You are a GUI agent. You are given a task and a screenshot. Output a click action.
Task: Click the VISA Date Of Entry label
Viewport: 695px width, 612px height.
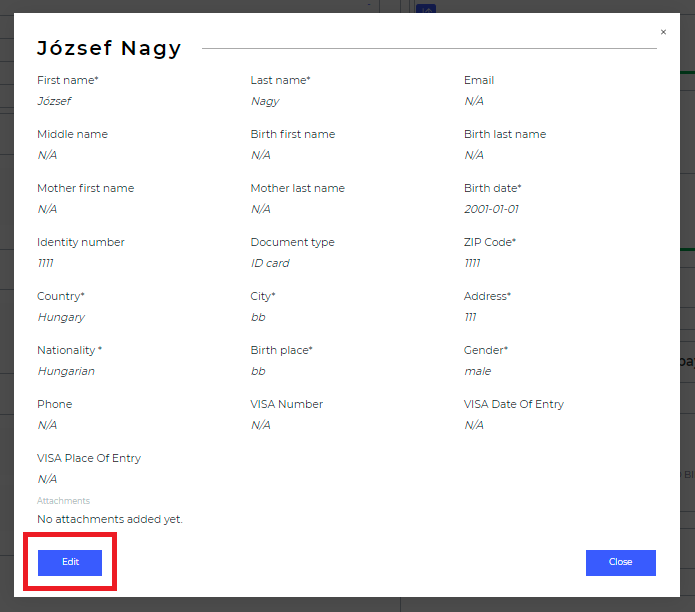click(514, 404)
